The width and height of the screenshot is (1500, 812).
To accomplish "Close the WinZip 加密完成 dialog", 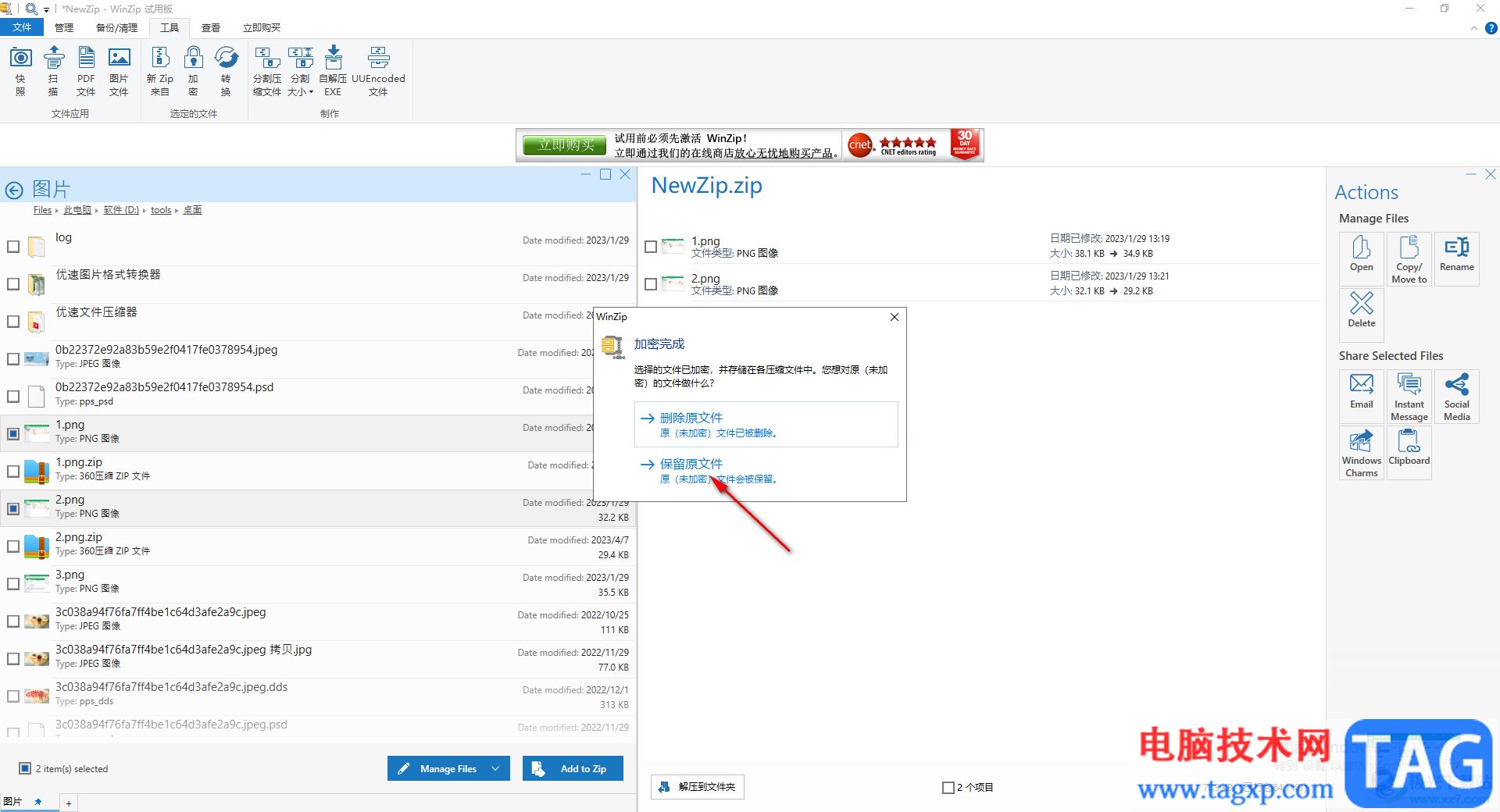I will (x=895, y=317).
